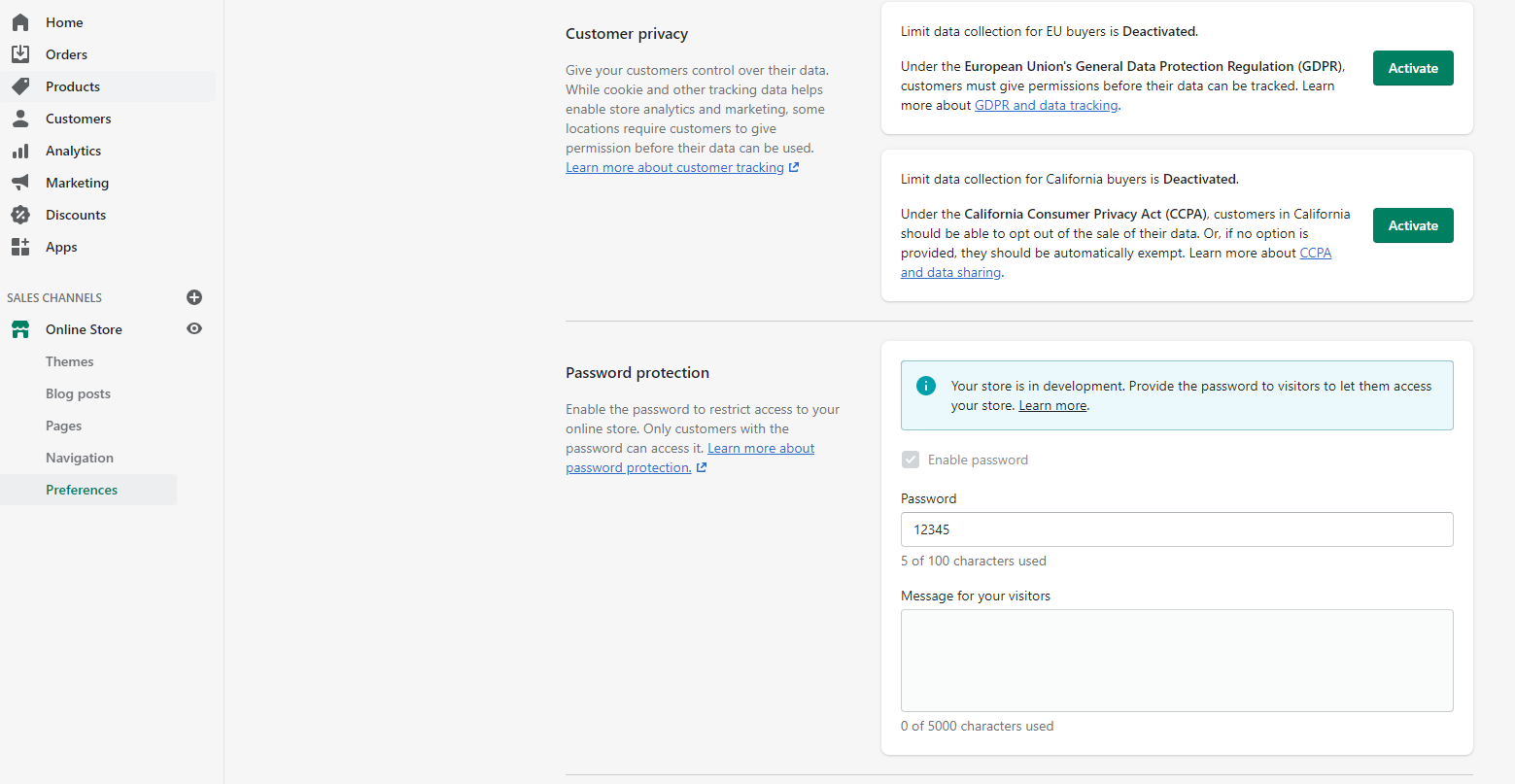
Task: Toggle Online Store visibility with the eye icon
Action: coord(194,328)
